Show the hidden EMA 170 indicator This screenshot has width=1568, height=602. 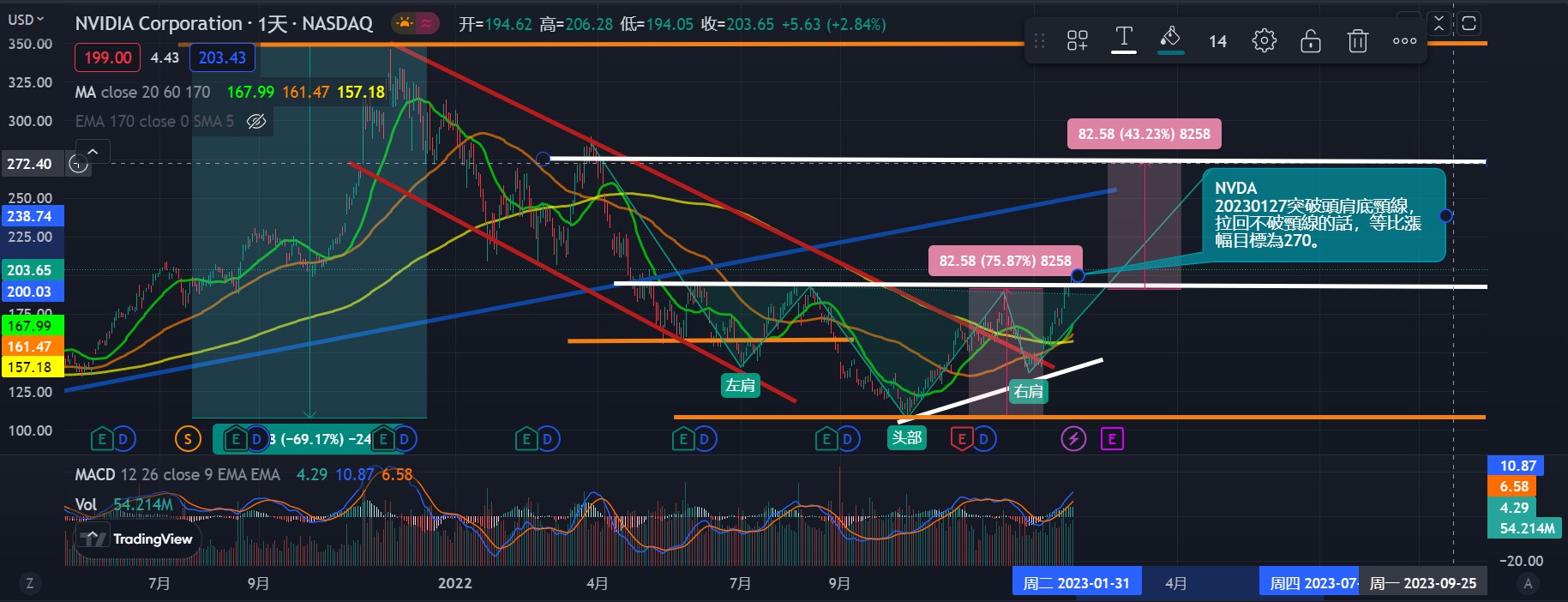(x=255, y=122)
